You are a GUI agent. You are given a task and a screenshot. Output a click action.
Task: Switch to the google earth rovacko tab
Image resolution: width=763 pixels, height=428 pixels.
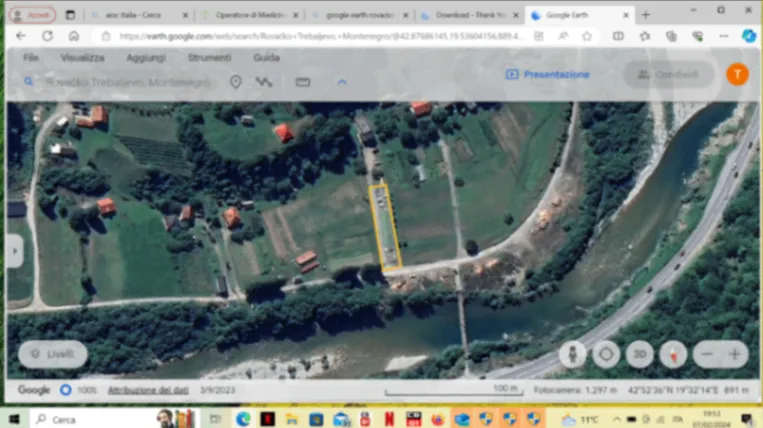[x=359, y=15]
